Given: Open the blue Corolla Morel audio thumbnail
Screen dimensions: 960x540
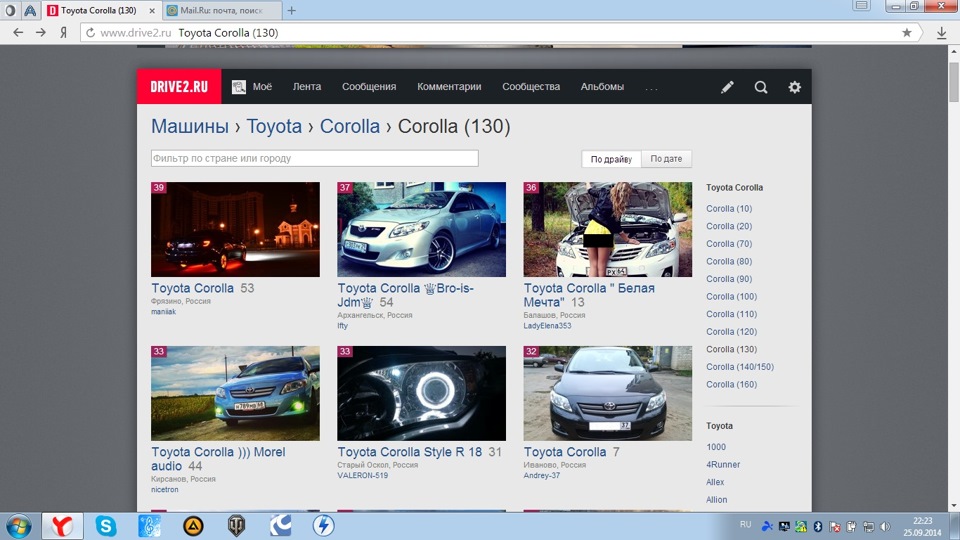Looking at the screenshot, I should (x=235, y=393).
